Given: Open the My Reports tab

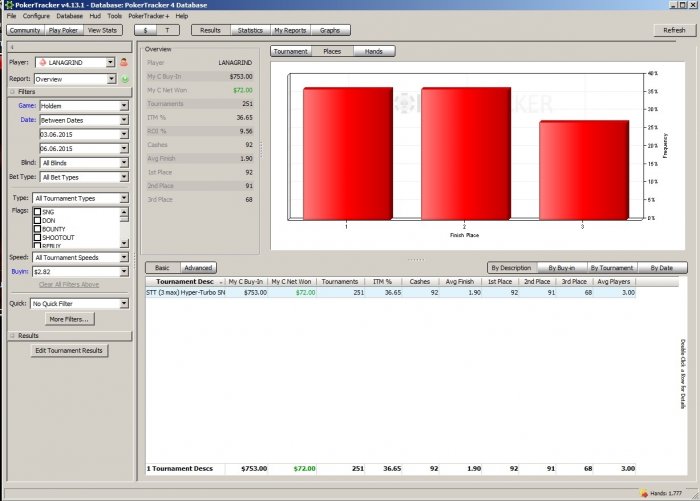Looking at the screenshot, I should (x=290, y=30).
